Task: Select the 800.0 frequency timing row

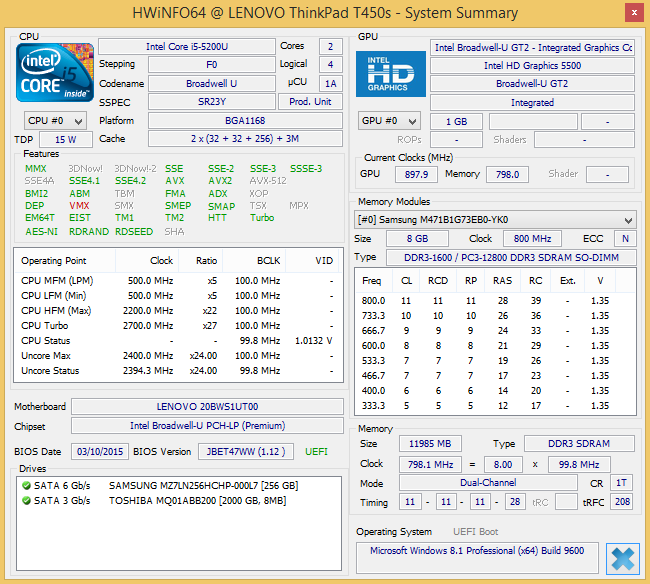Action: [x=495, y=301]
